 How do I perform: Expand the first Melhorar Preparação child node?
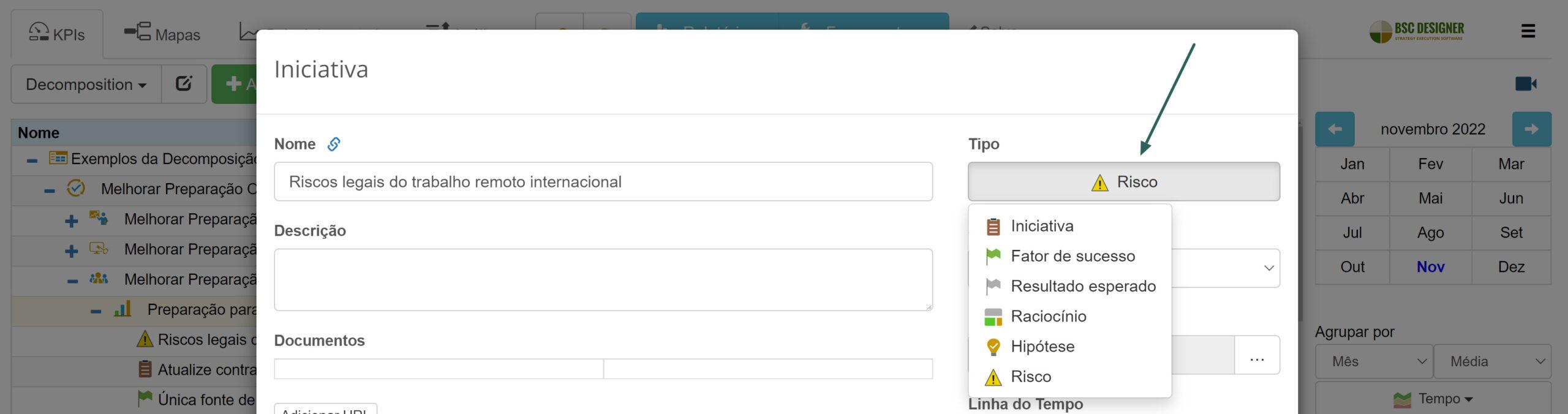[x=71, y=220]
